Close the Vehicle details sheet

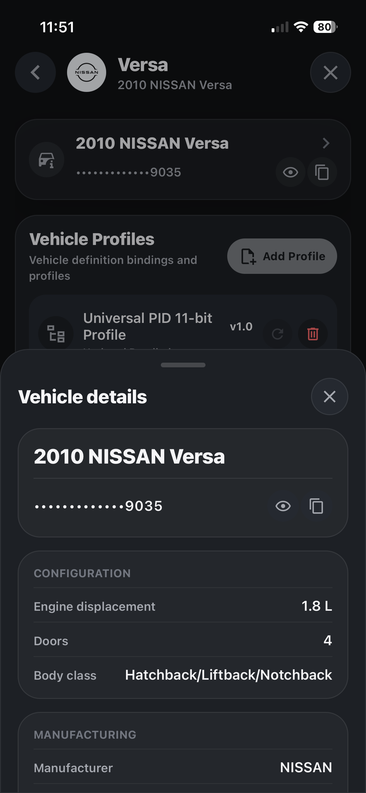tap(330, 396)
